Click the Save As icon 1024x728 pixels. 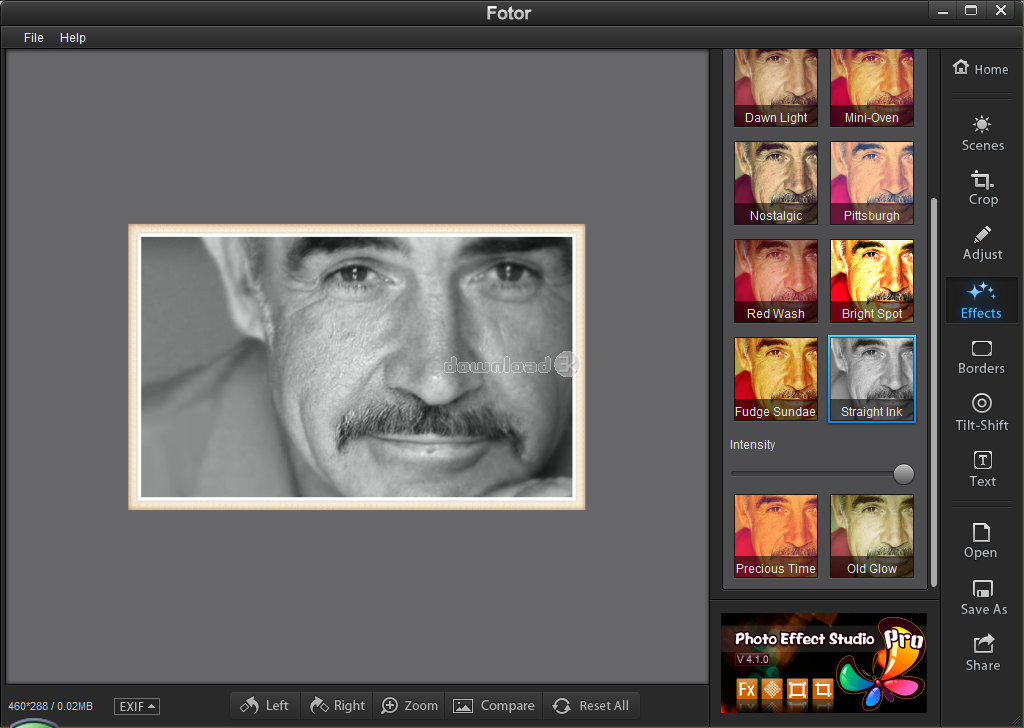point(983,596)
